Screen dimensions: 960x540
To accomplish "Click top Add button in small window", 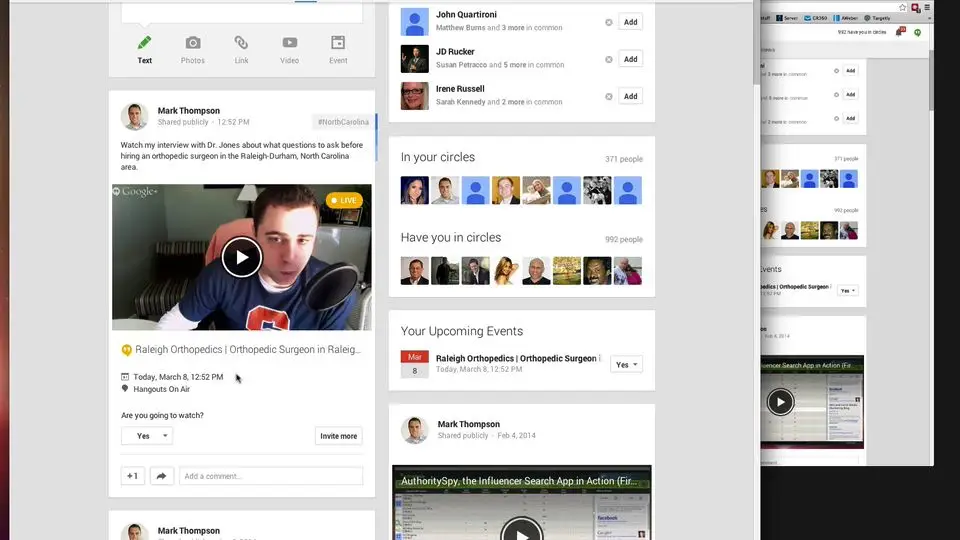I will pos(850,70).
